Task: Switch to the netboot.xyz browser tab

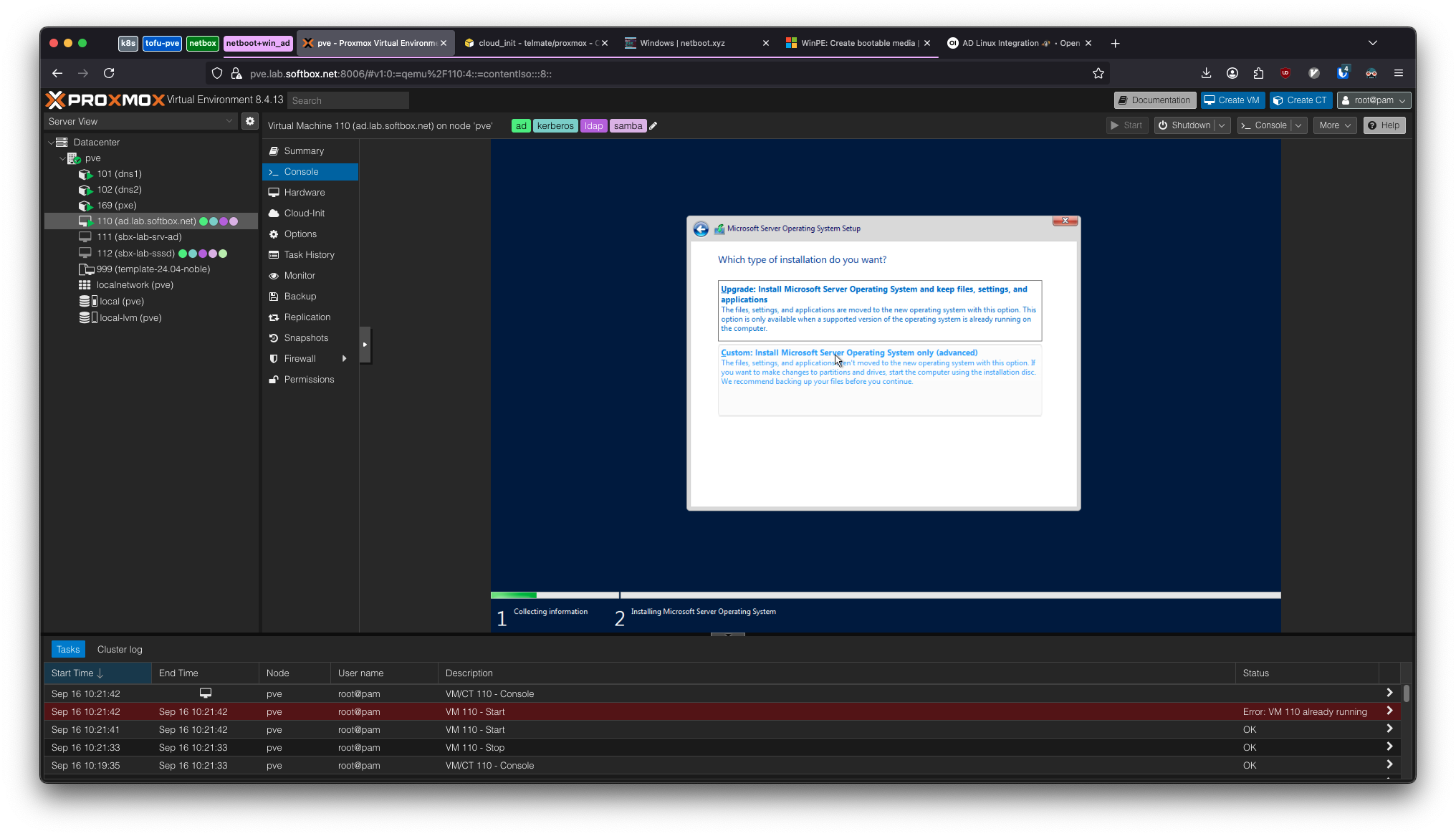Action: [x=683, y=43]
